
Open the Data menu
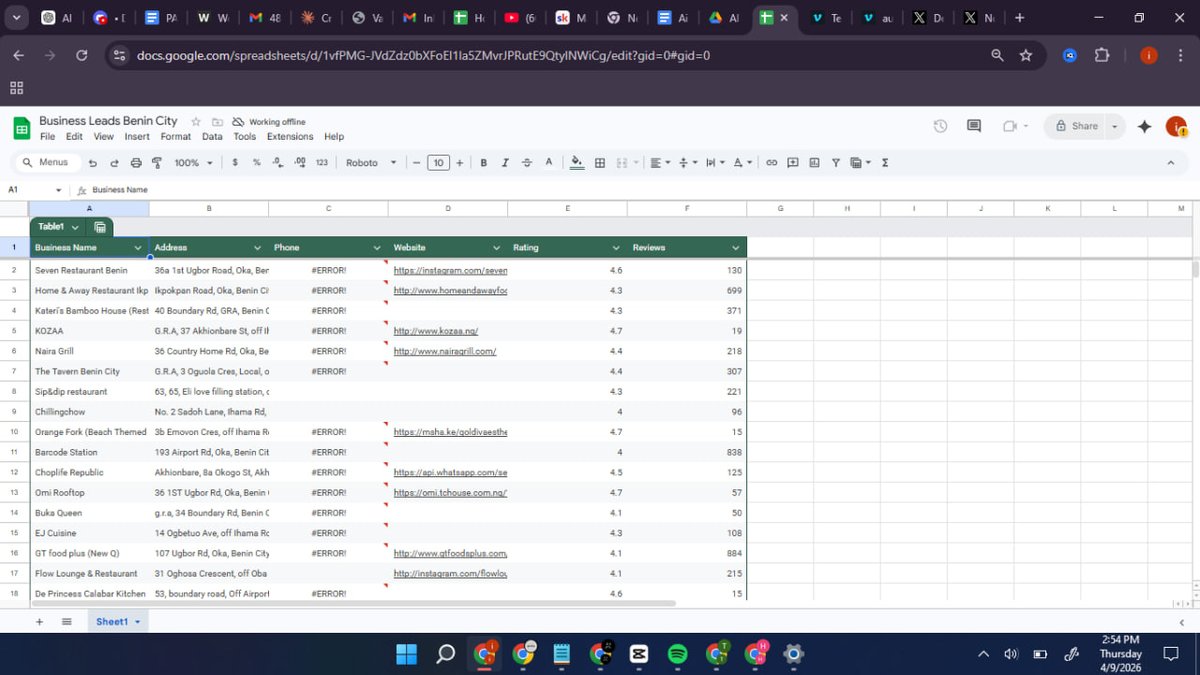pyautogui.click(x=212, y=137)
